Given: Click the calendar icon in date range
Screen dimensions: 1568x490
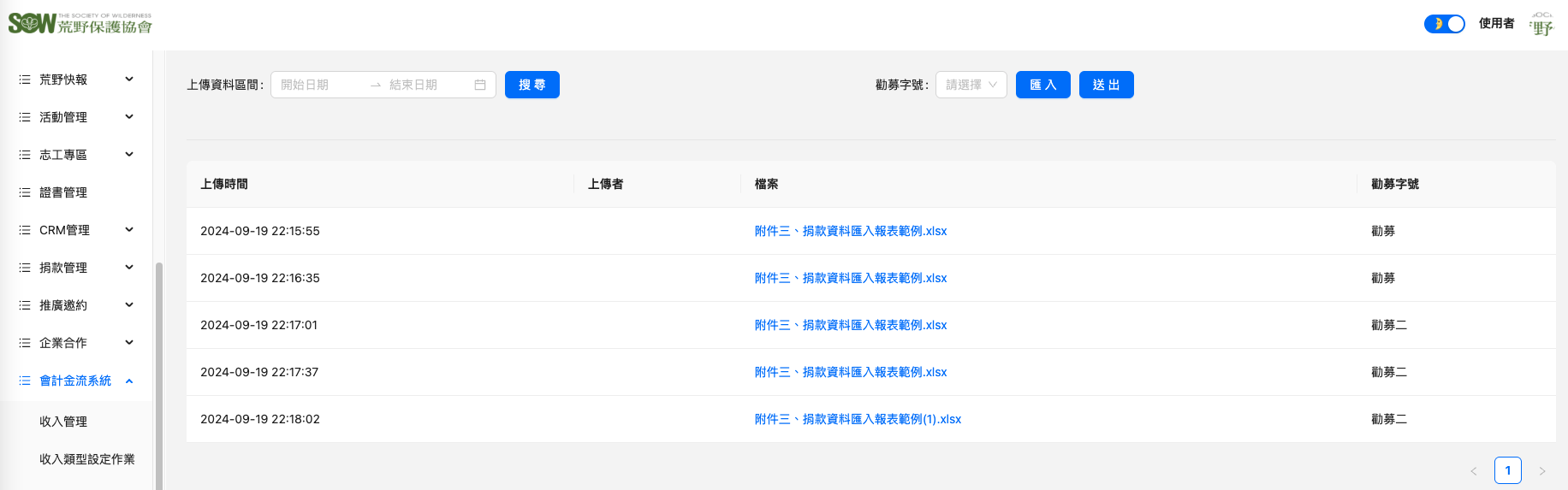Looking at the screenshot, I should pos(480,85).
